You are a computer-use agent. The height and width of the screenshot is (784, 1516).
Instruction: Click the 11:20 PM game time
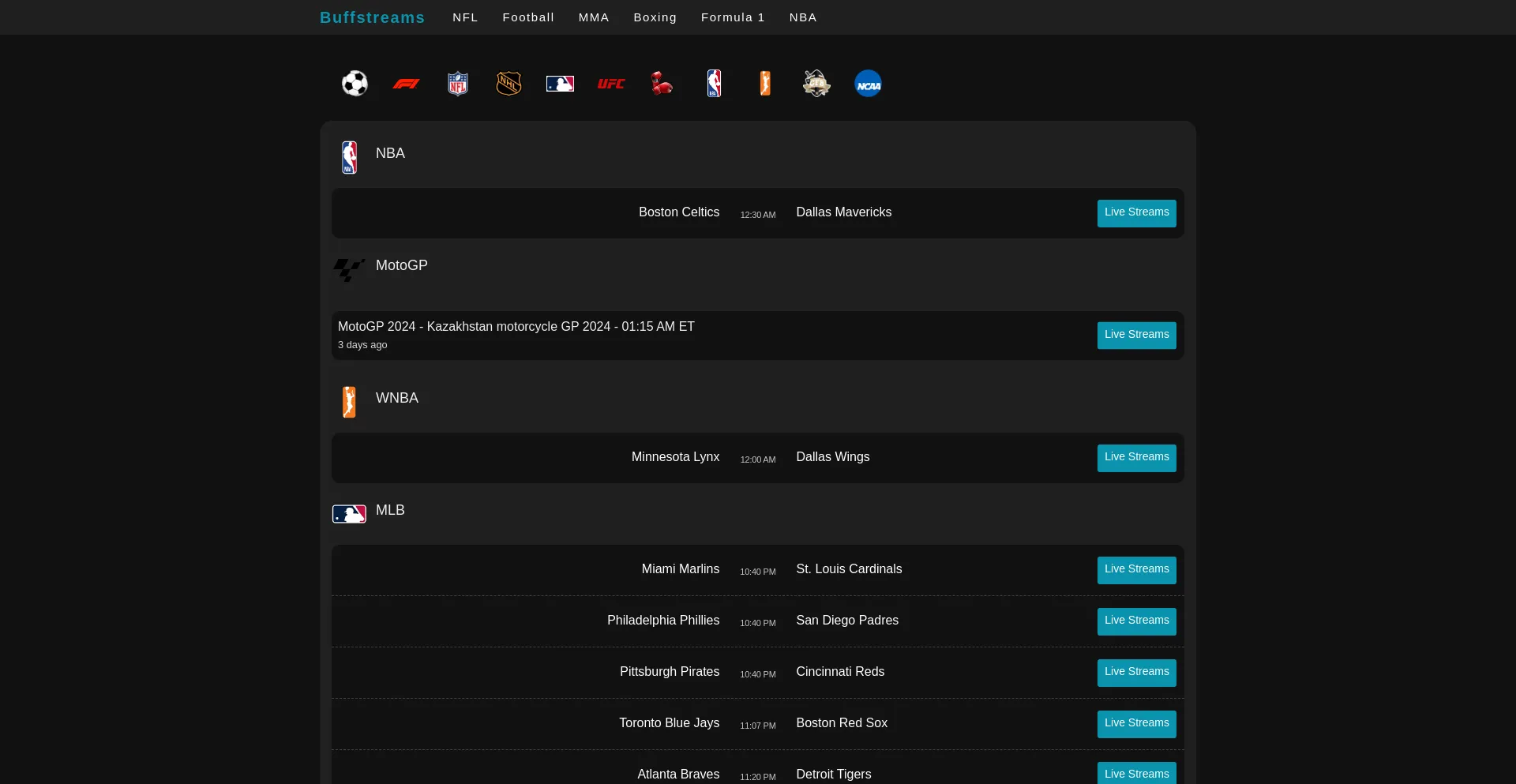pos(758,777)
